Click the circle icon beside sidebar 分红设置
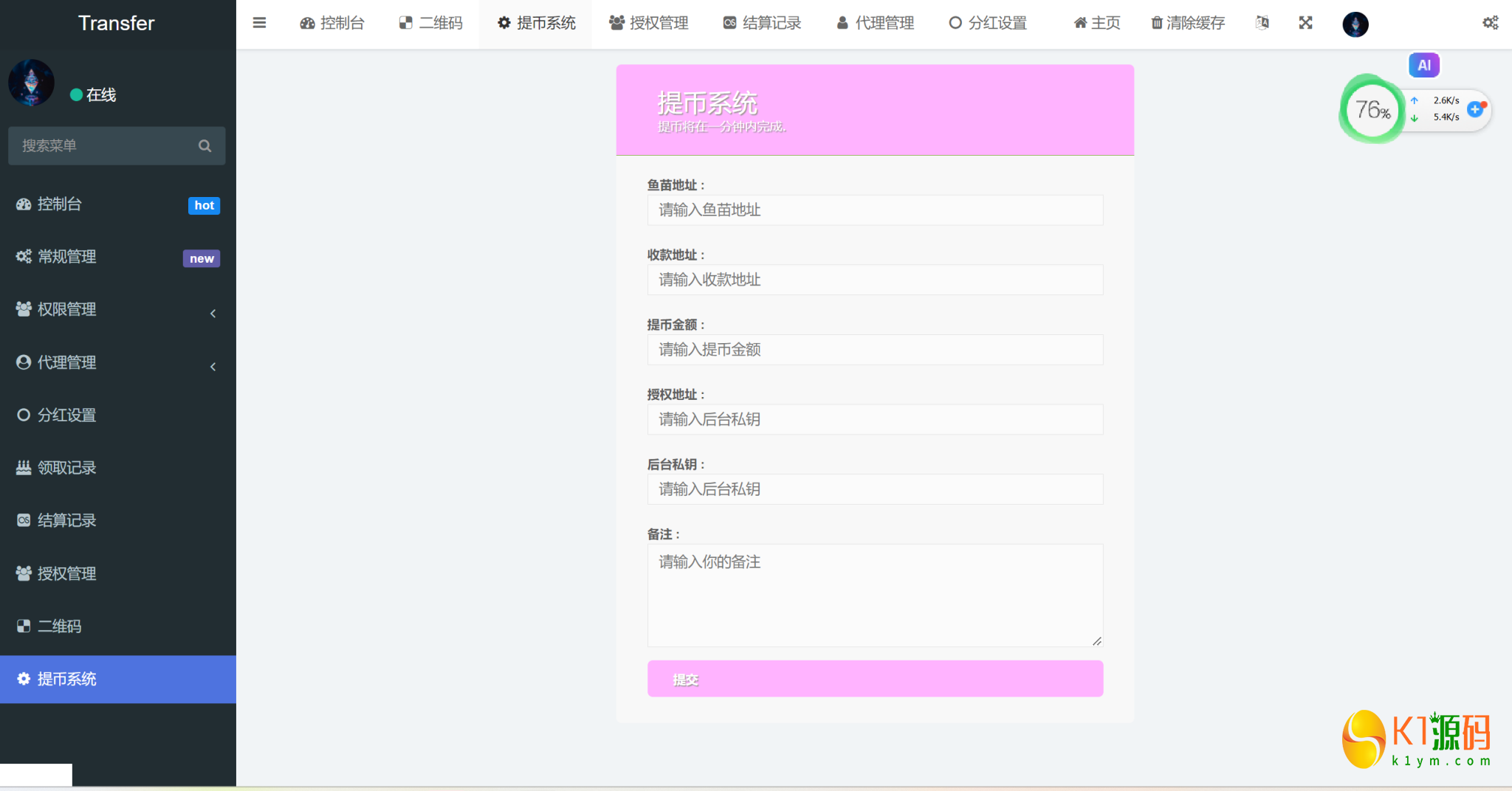The image size is (1512, 791). [24, 415]
